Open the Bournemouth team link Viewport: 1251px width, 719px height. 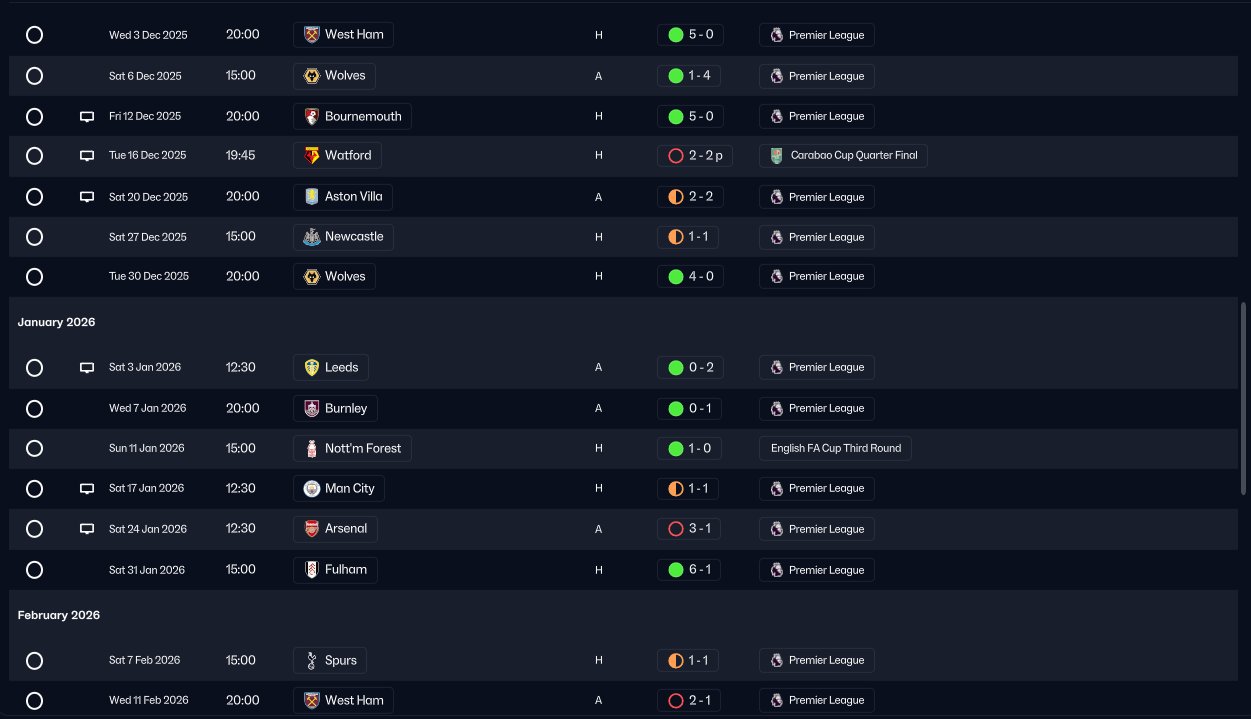coord(362,117)
